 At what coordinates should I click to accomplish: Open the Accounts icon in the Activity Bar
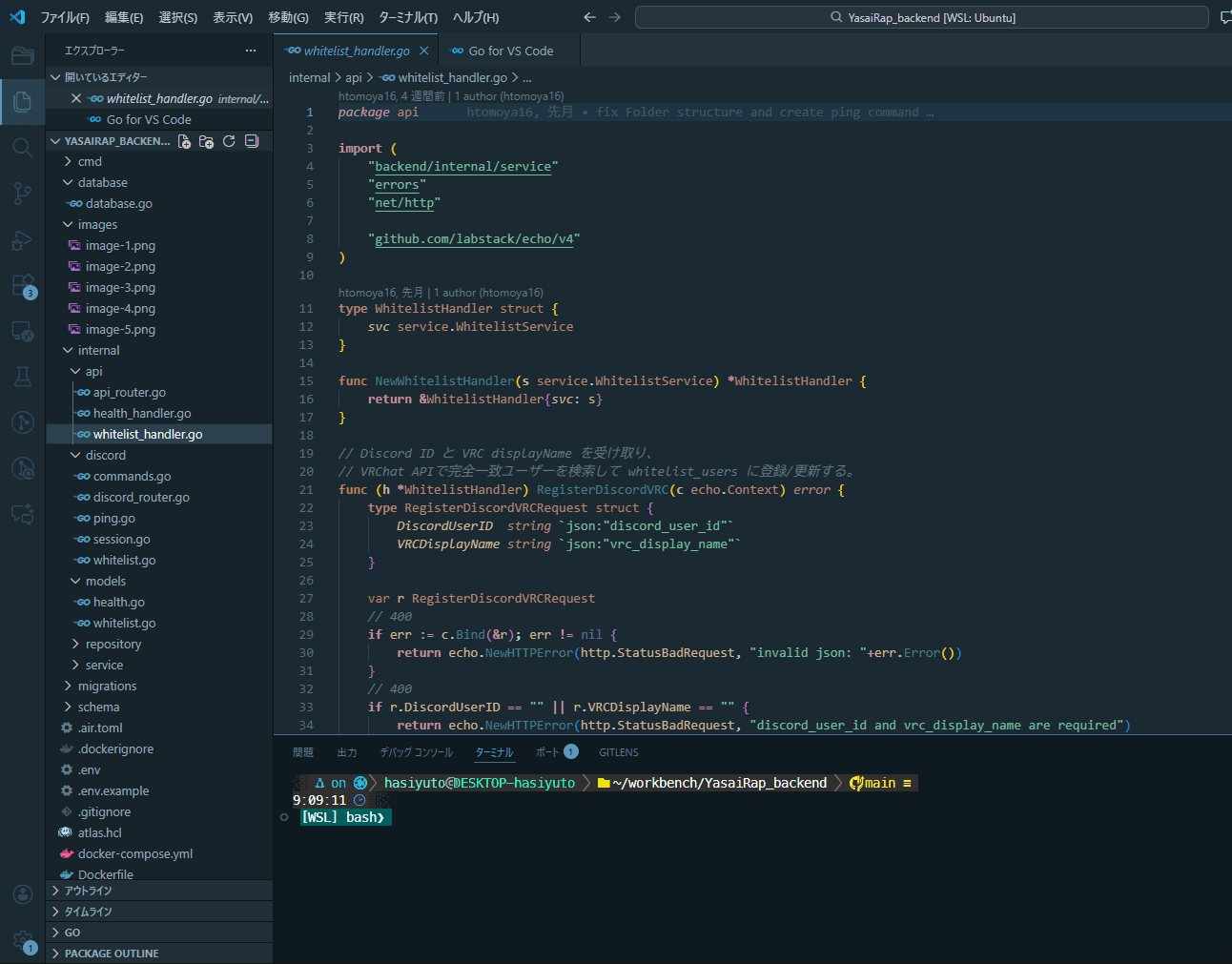click(22, 893)
